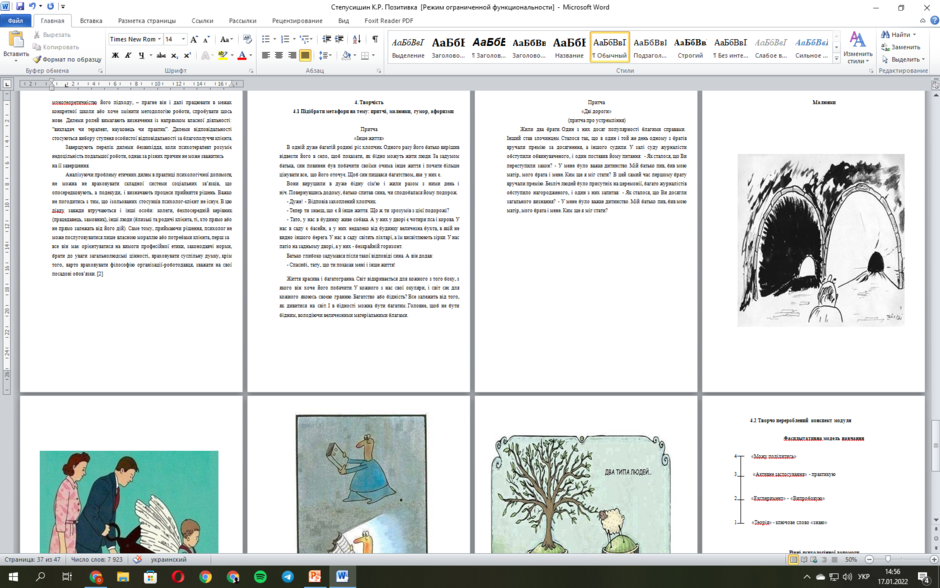Open Opera browser from the taskbar
940x588 pixels.
(x=178, y=577)
